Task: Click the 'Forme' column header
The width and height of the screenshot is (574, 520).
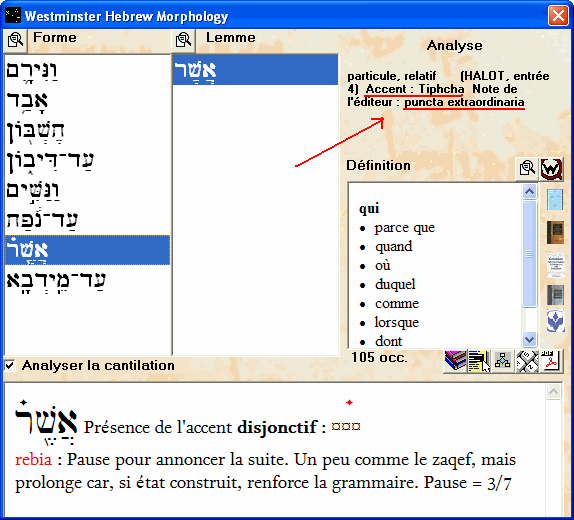Action: [55, 37]
